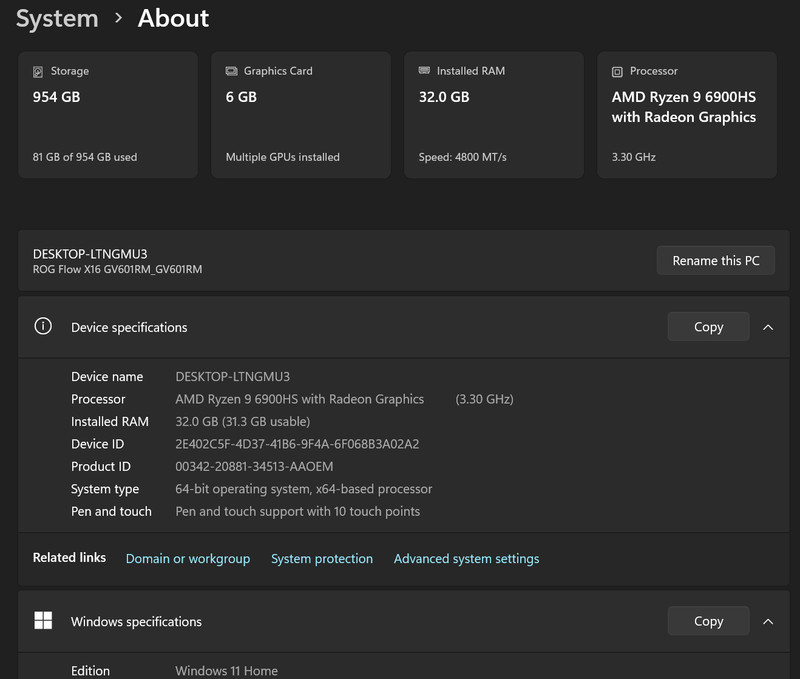Viewport: 800px width, 679px height.
Task: Select the AMD Ryzen 9 6900HS processor card title
Action: pyautogui.click(x=684, y=107)
